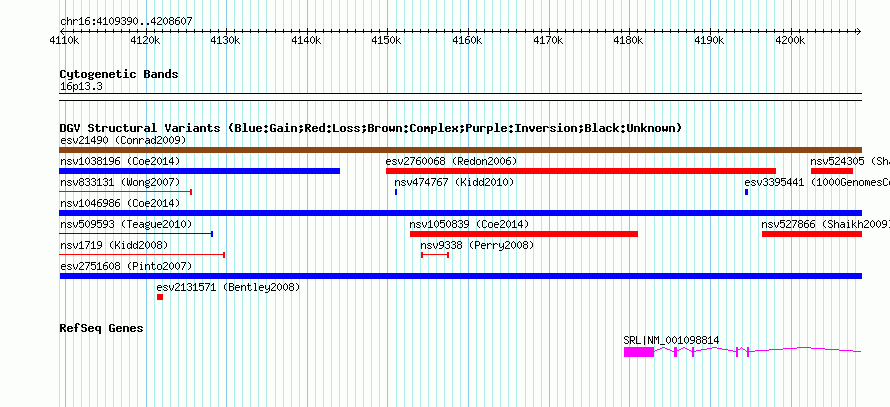Select the small red esv2131571 Bentley2008 block
This screenshot has height=407, width=890.
(160, 297)
